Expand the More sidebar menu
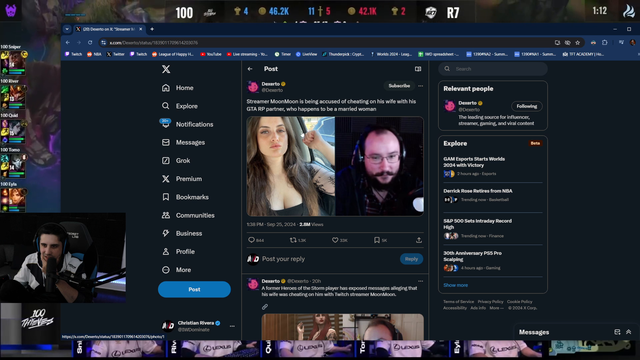The height and width of the screenshot is (360, 640). [x=176, y=270]
